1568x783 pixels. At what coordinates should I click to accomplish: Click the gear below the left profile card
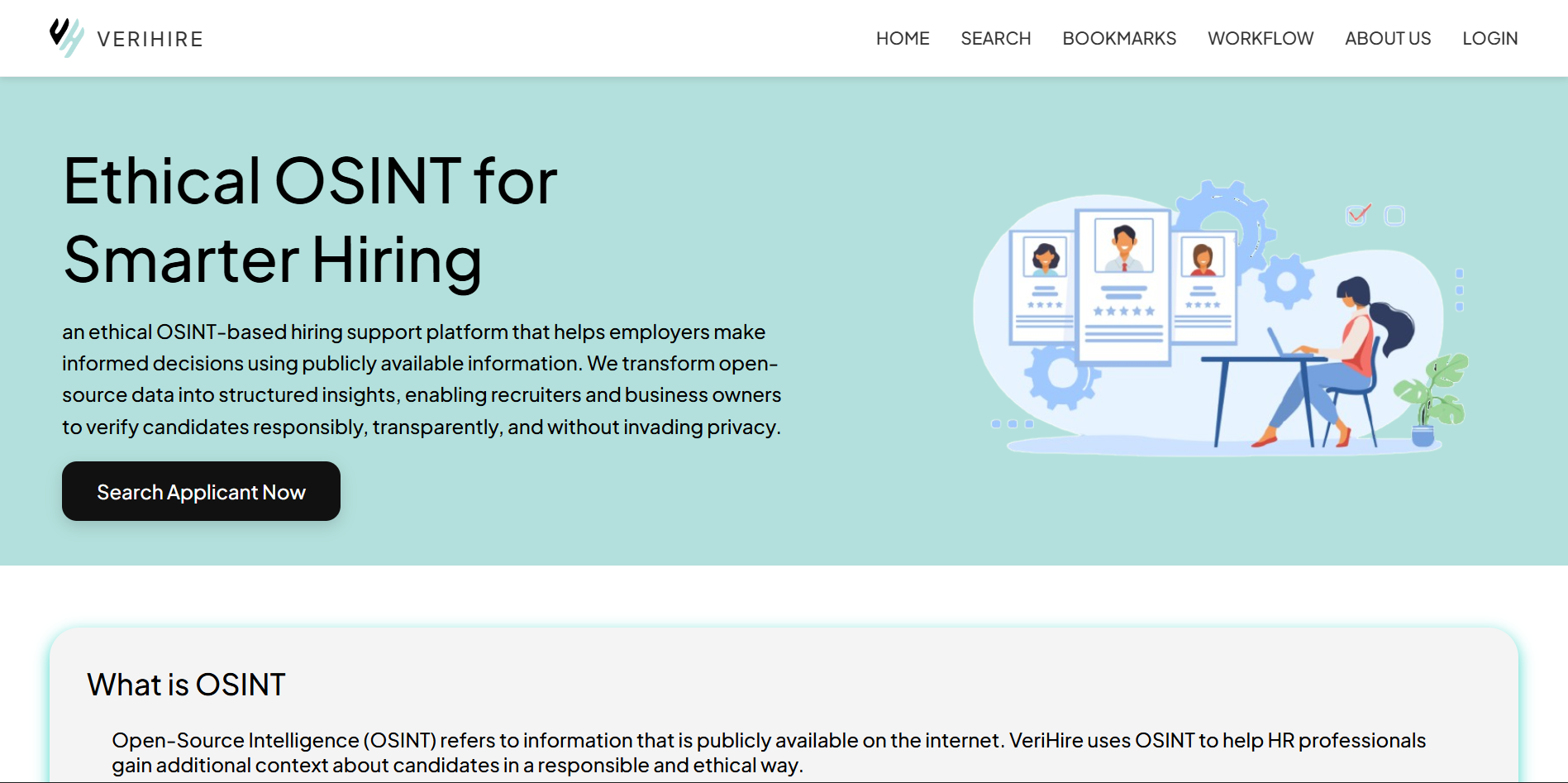point(1061,374)
